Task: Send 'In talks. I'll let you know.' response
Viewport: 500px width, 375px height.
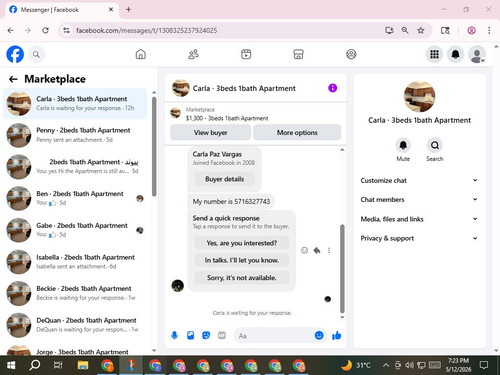Action: coord(242,260)
